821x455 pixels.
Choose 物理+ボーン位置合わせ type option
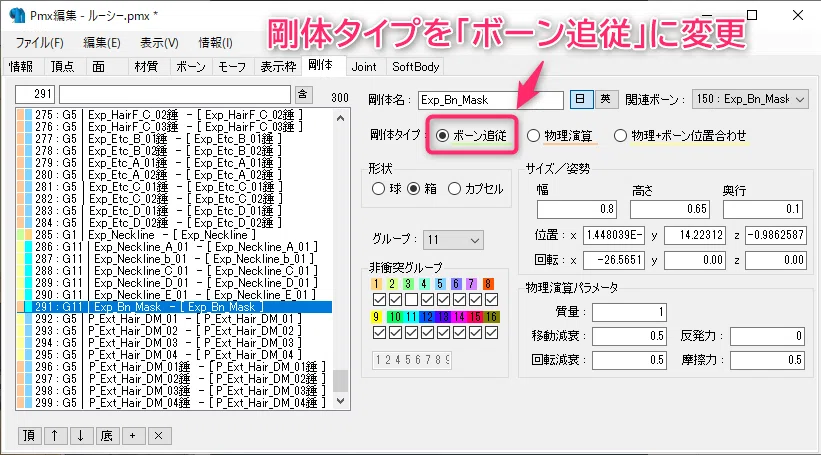pos(680,136)
